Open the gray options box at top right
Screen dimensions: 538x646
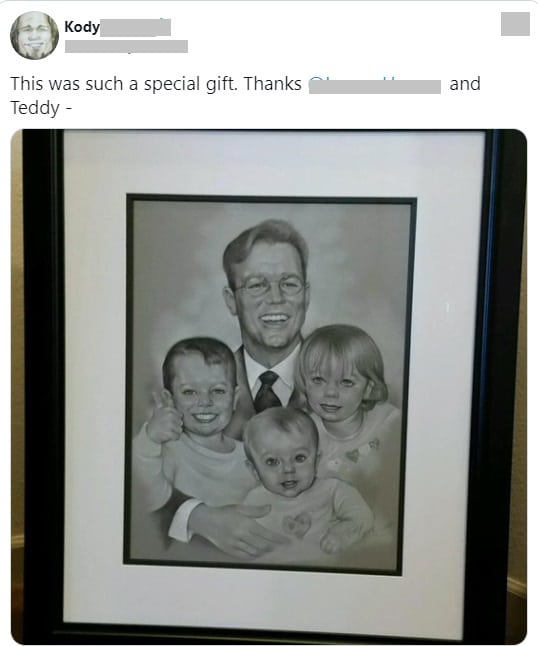coord(515,24)
